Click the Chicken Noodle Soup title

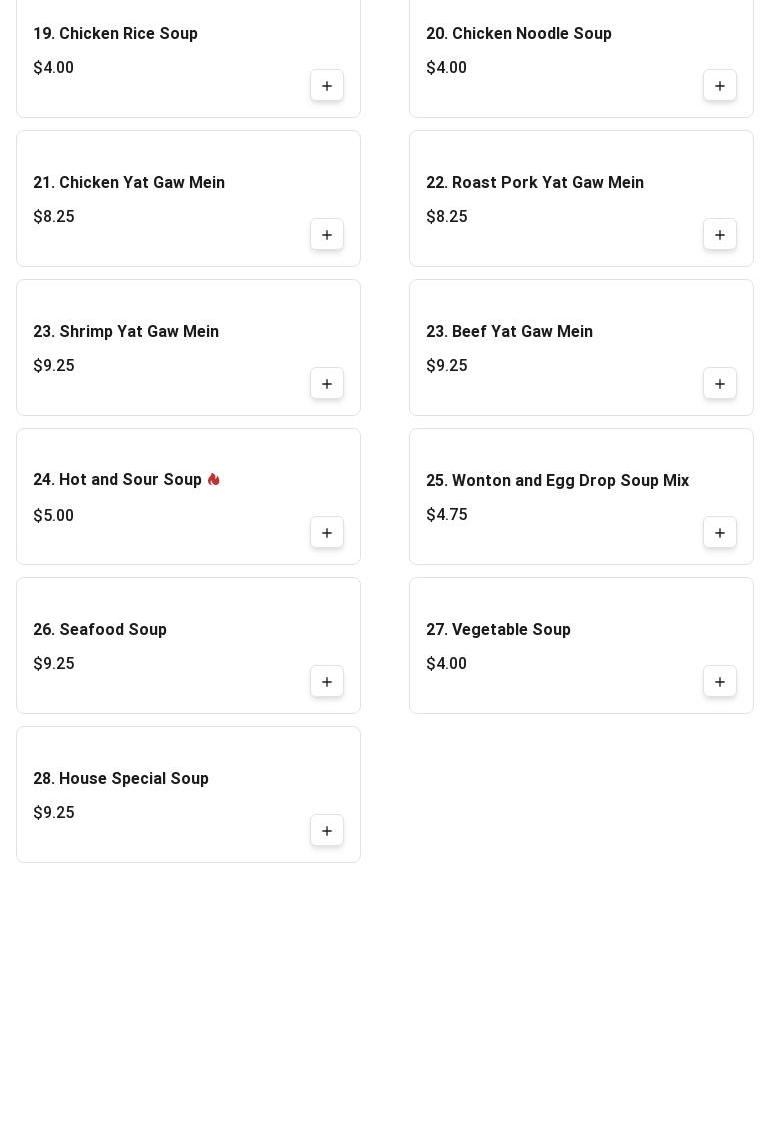[519, 34]
